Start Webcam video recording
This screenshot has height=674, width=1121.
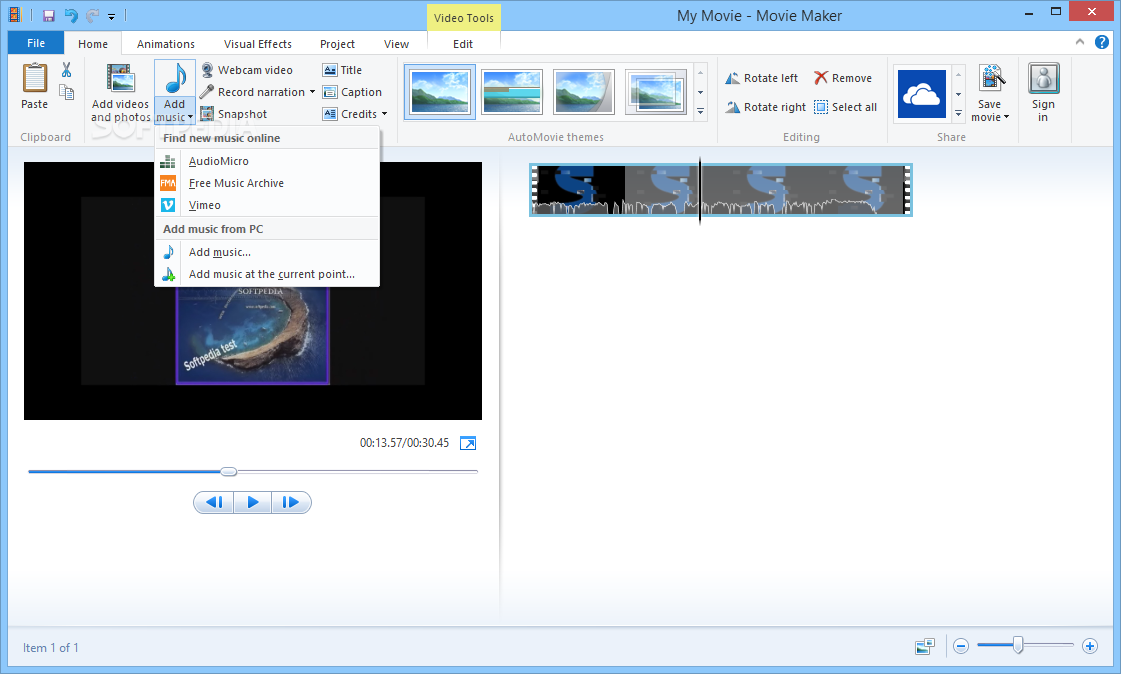247,70
